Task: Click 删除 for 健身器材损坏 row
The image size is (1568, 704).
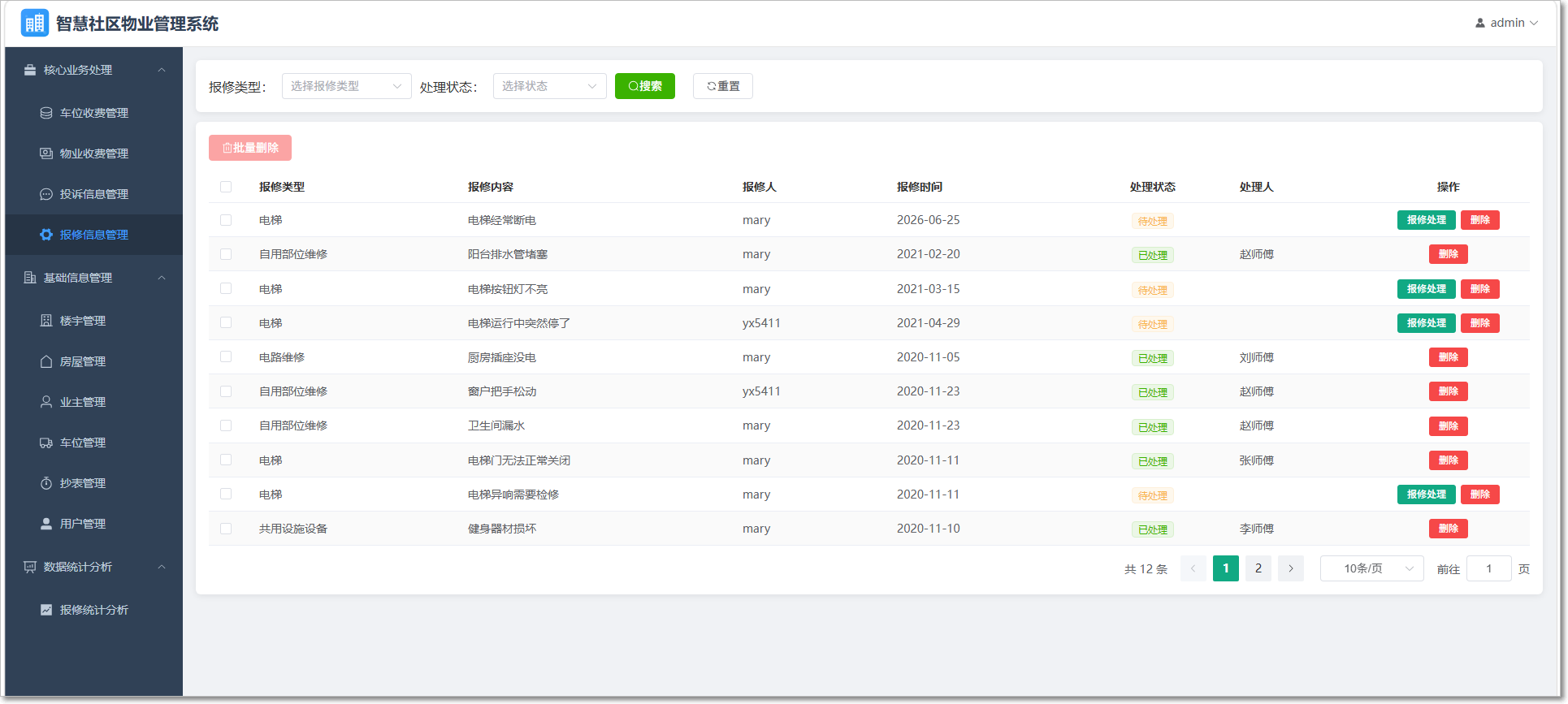Action: [x=1449, y=529]
